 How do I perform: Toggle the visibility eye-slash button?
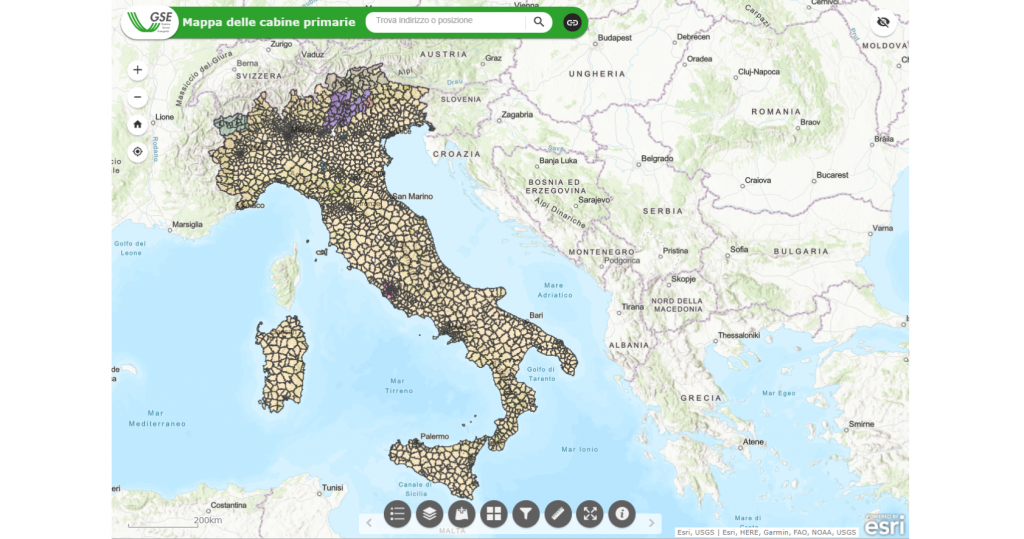click(883, 22)
